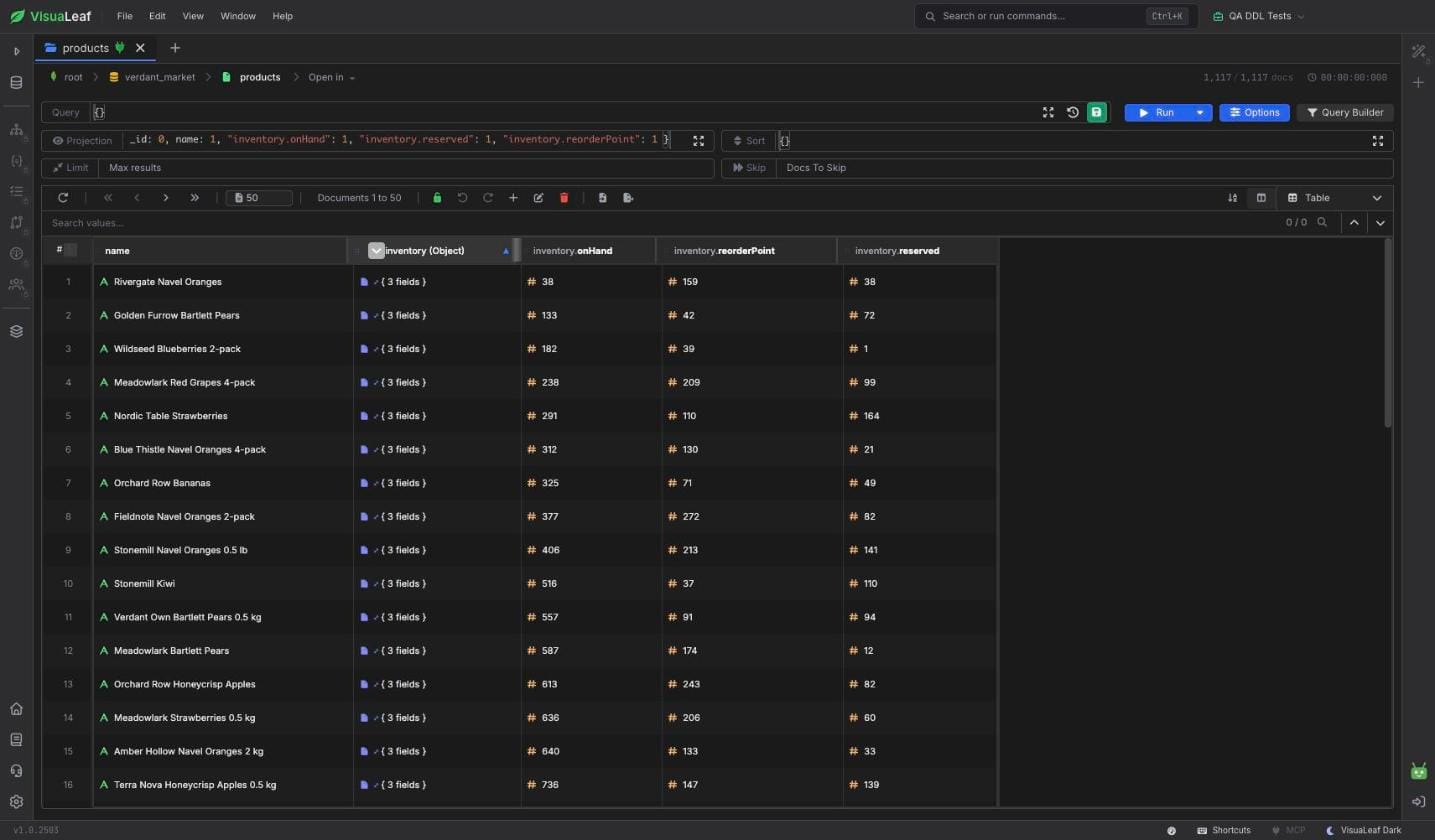Open the Window menu

tap(238, 16)
